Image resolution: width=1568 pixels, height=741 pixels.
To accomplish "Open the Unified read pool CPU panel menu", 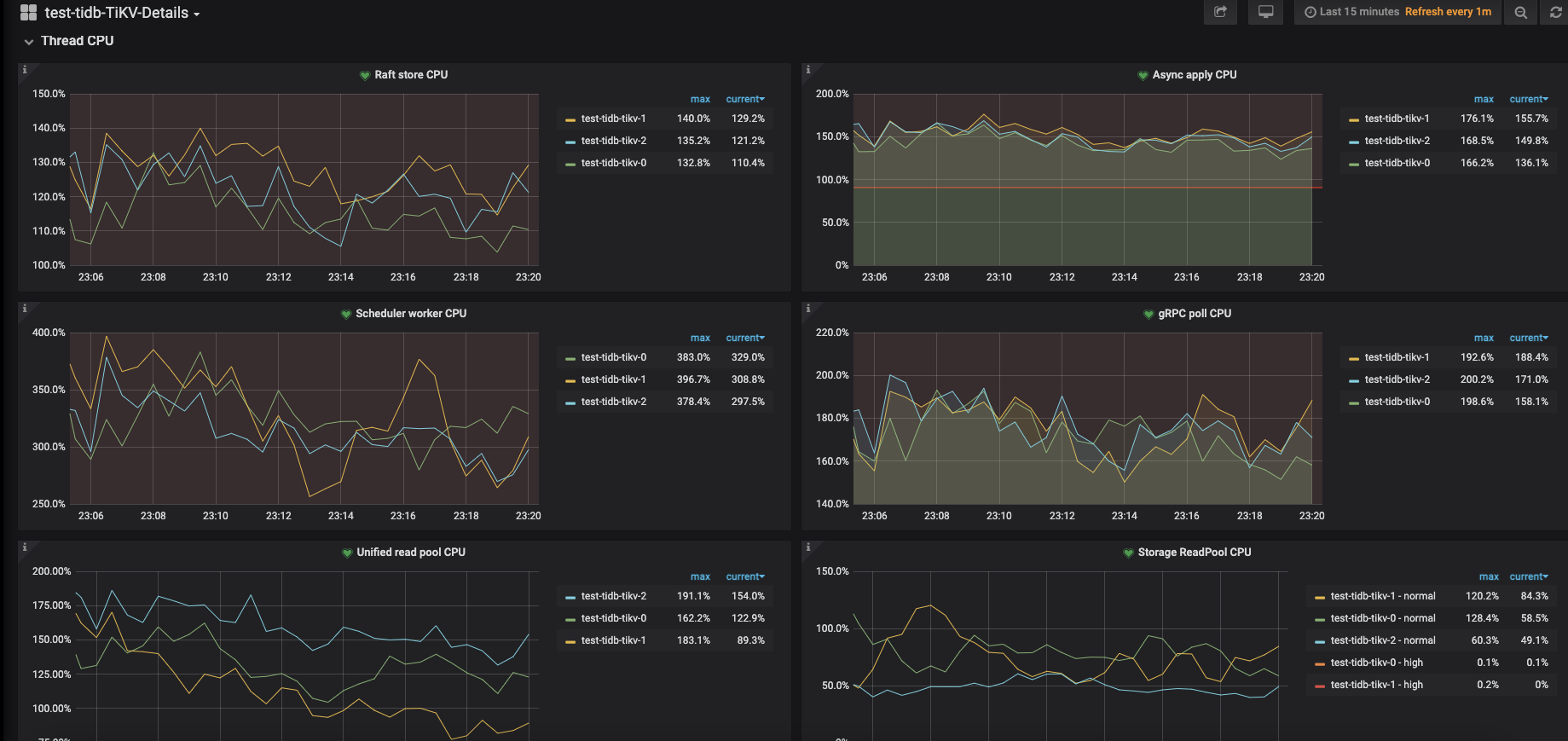I will (x=410, y=553).
